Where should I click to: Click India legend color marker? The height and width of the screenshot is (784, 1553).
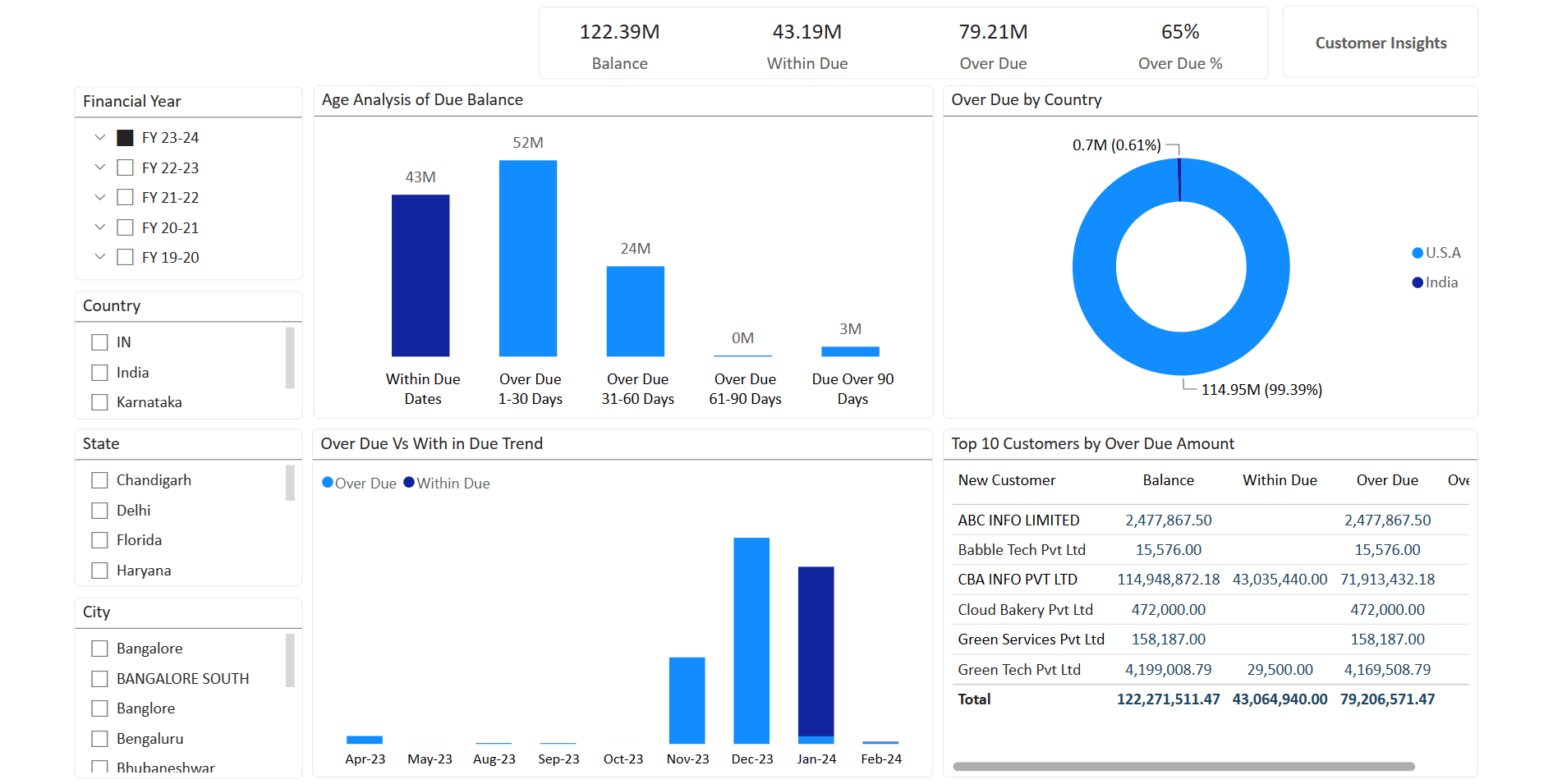pyautogui.click(x=1417, y=282)
